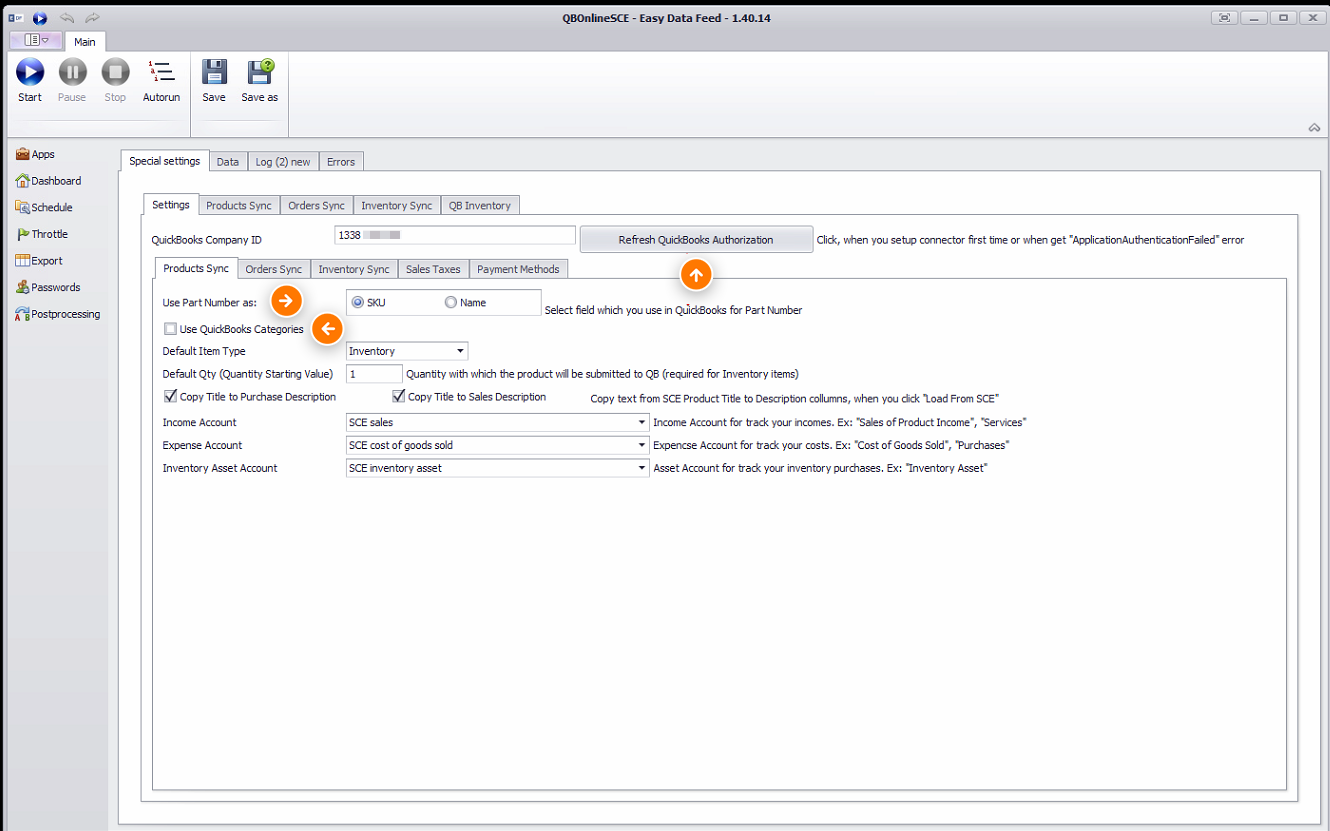This screenshot has height=831, width=1330.
Task: Open Apps in the sidebar
Action: pos(36,154)
